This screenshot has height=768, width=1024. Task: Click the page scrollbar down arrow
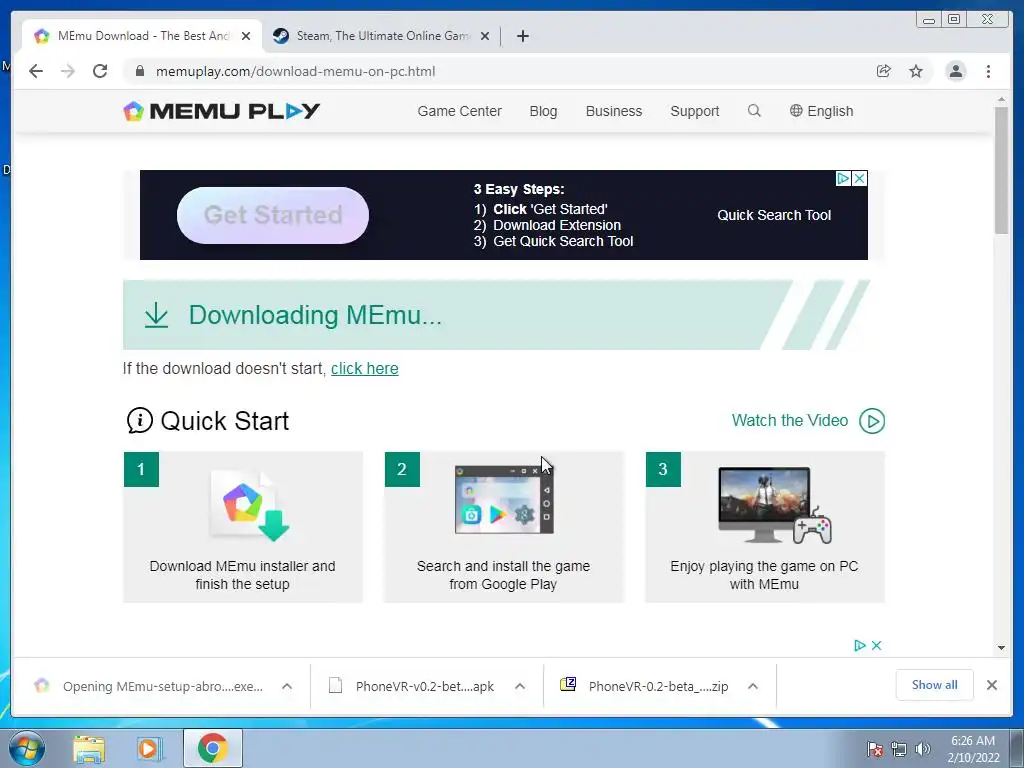click(1001, 648)
